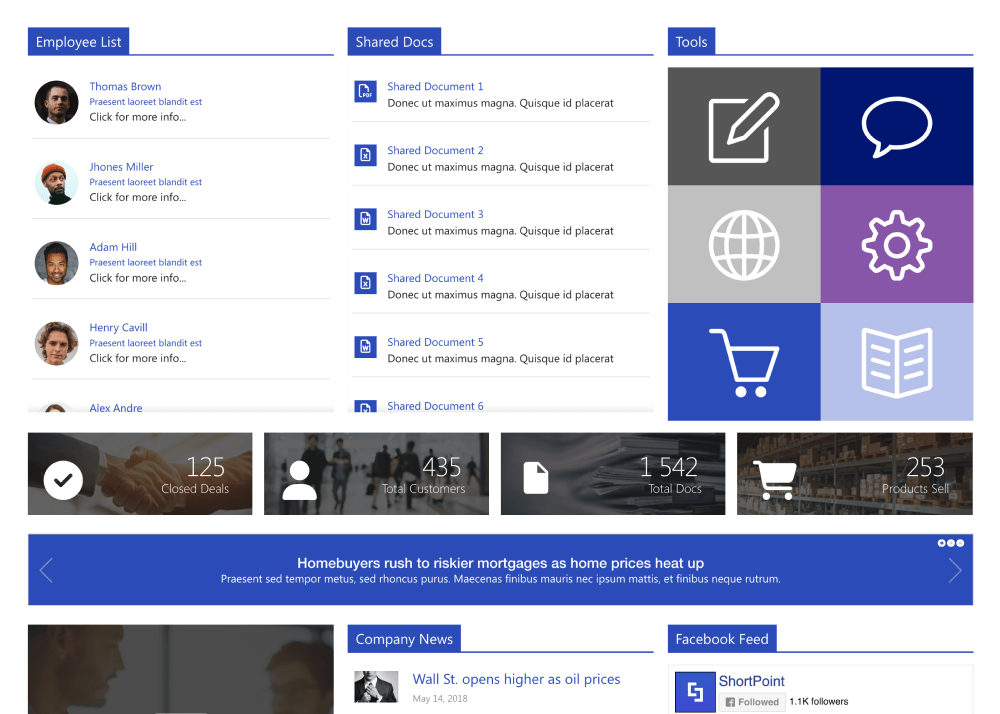Click the cart icon on Products Sell
The height and width of the screenshot is (714, 1000).
click(775, 479)
